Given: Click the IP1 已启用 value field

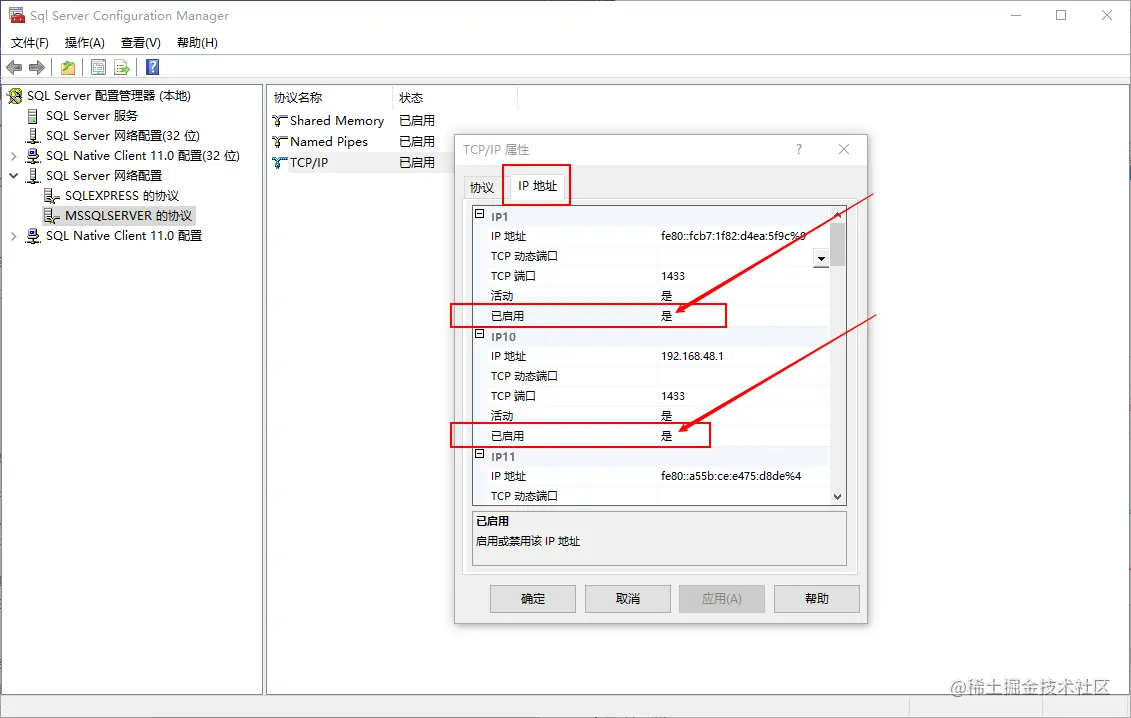Looking at the screenshot, I should [x=743, y=316].
